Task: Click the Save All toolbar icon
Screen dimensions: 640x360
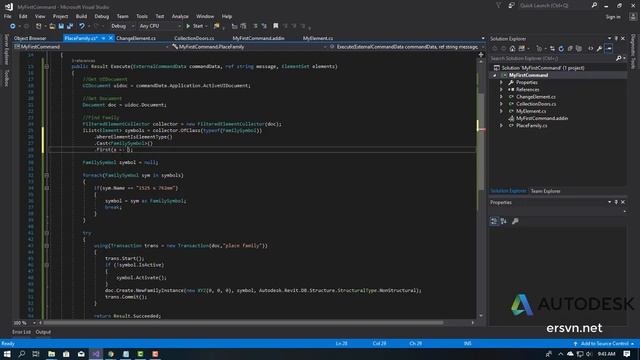Action: 70,26
